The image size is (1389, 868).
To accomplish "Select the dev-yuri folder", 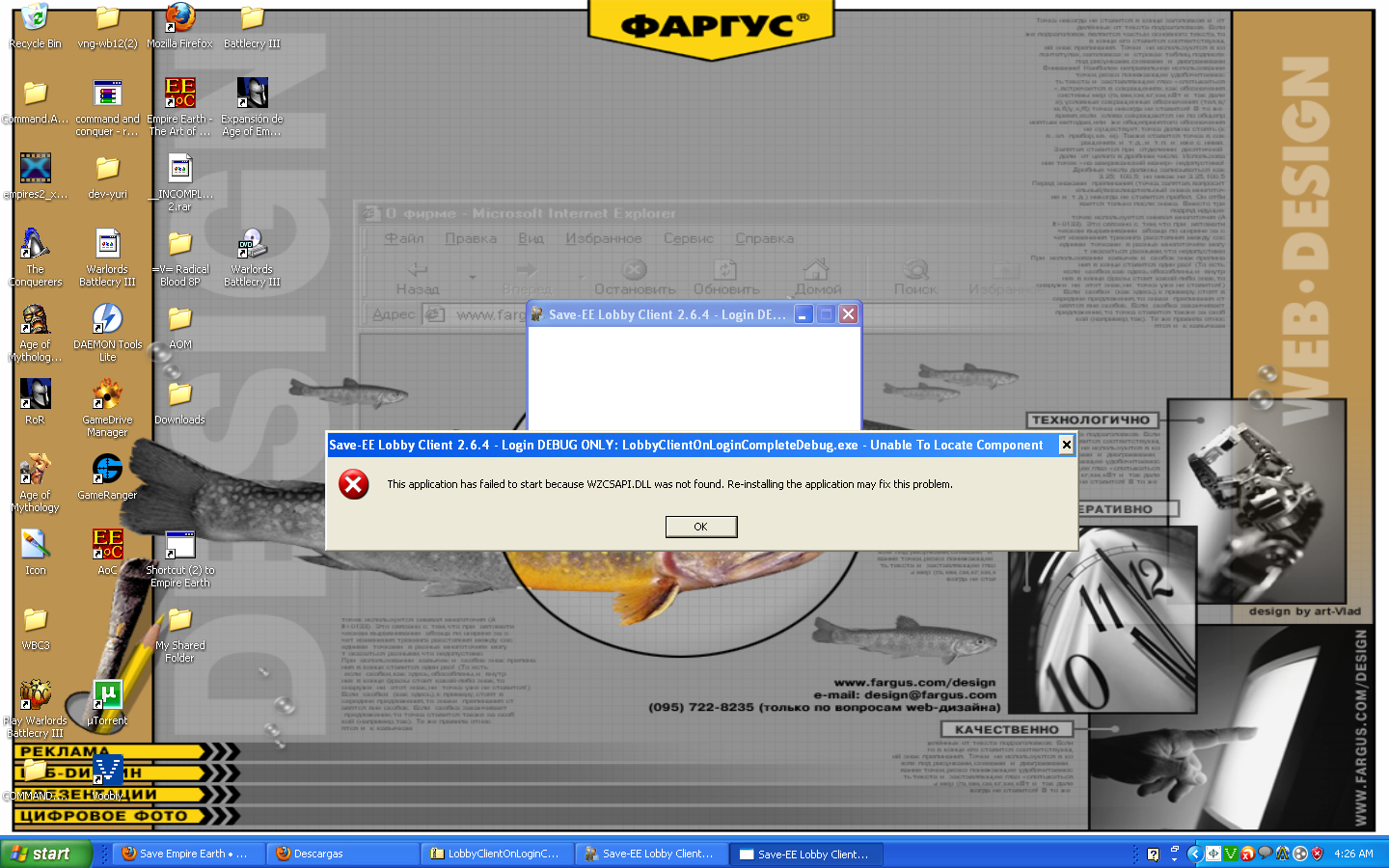I will [x=107, y=169].
